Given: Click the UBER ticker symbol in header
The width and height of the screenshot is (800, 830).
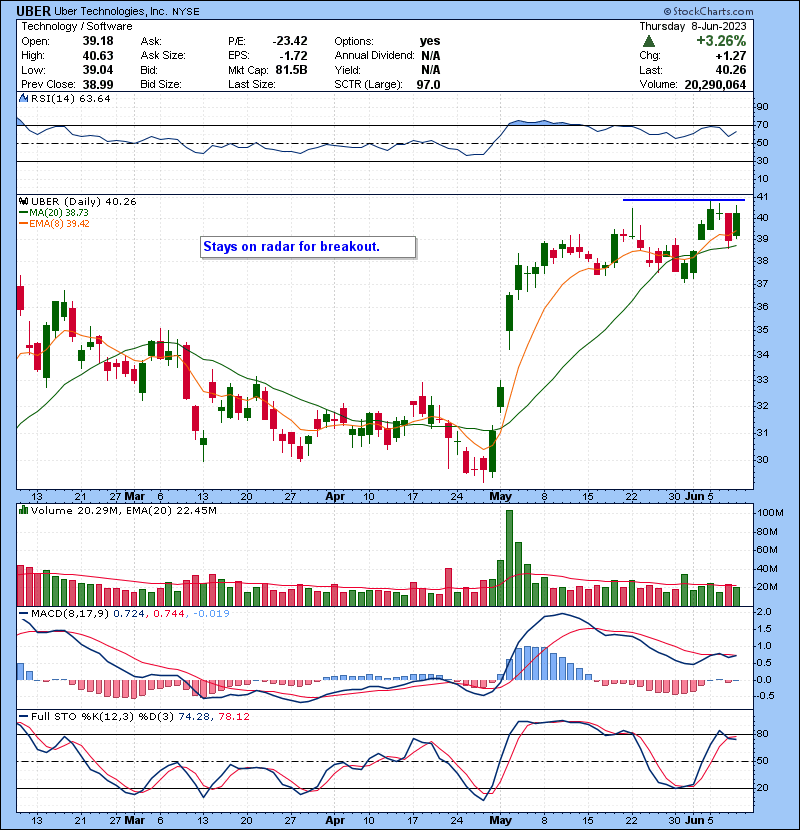Looking at the screenshot, I should pos(33,11).
